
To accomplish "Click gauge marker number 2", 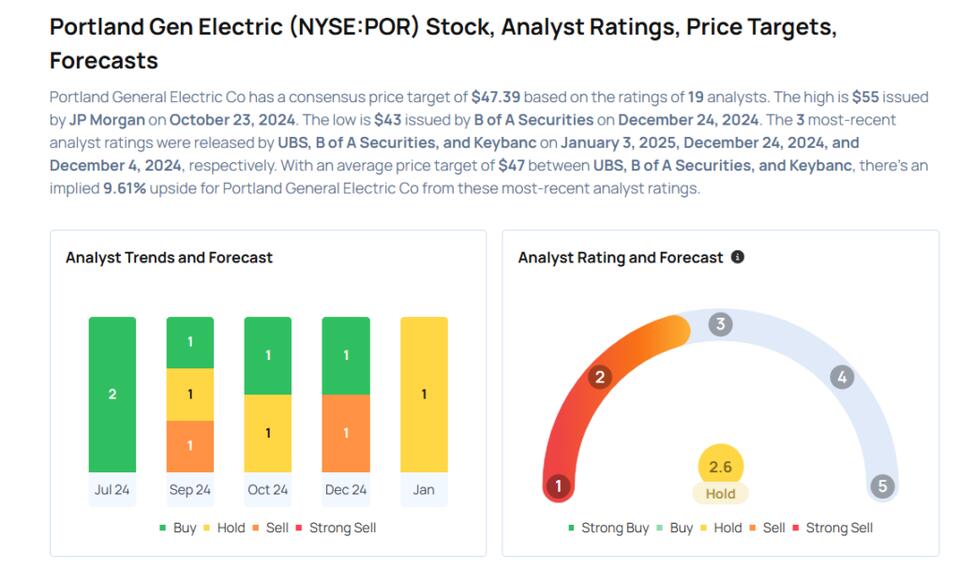I will (600, 377).
